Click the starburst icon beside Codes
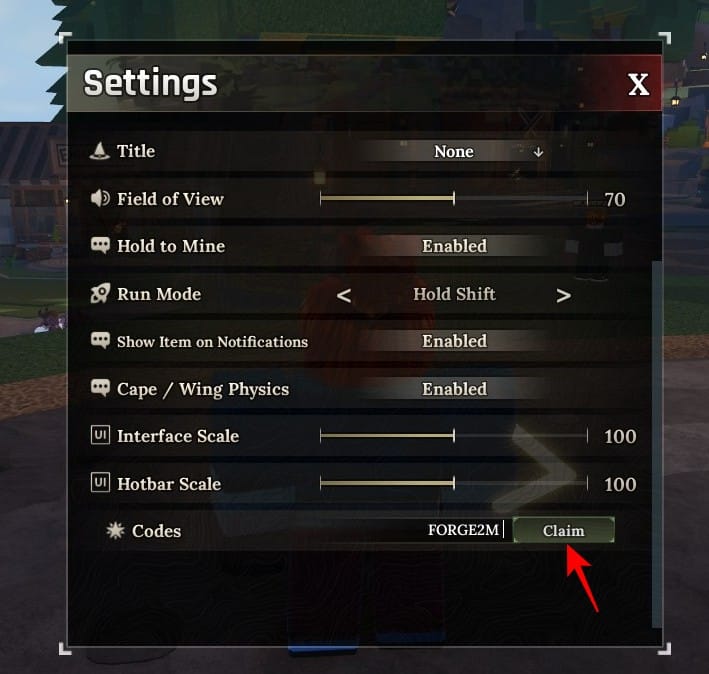 pos(115,531)
